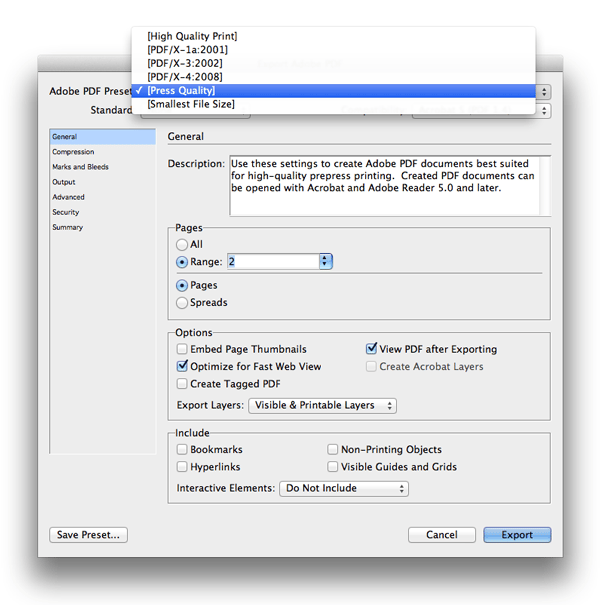
Task: Show the Security panel
Action: pos(103,212)
